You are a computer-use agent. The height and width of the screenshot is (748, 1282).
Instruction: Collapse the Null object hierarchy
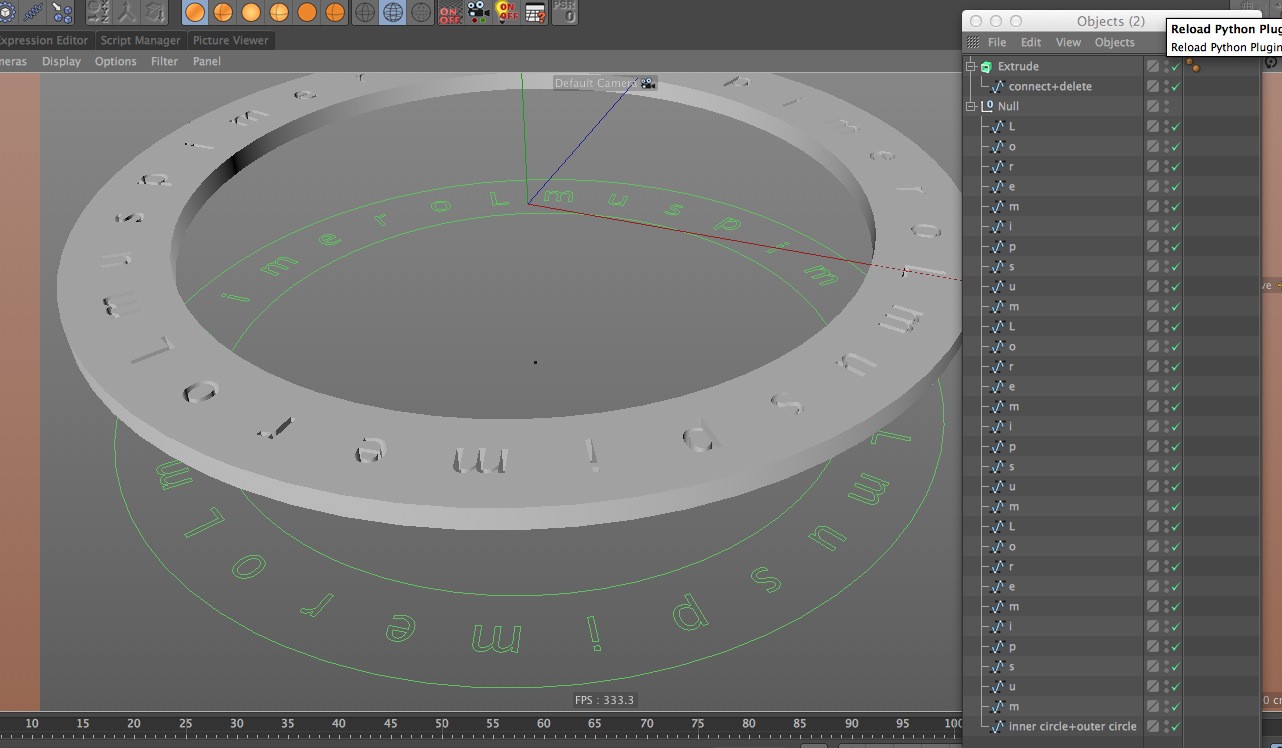click(x=970, y=106)
